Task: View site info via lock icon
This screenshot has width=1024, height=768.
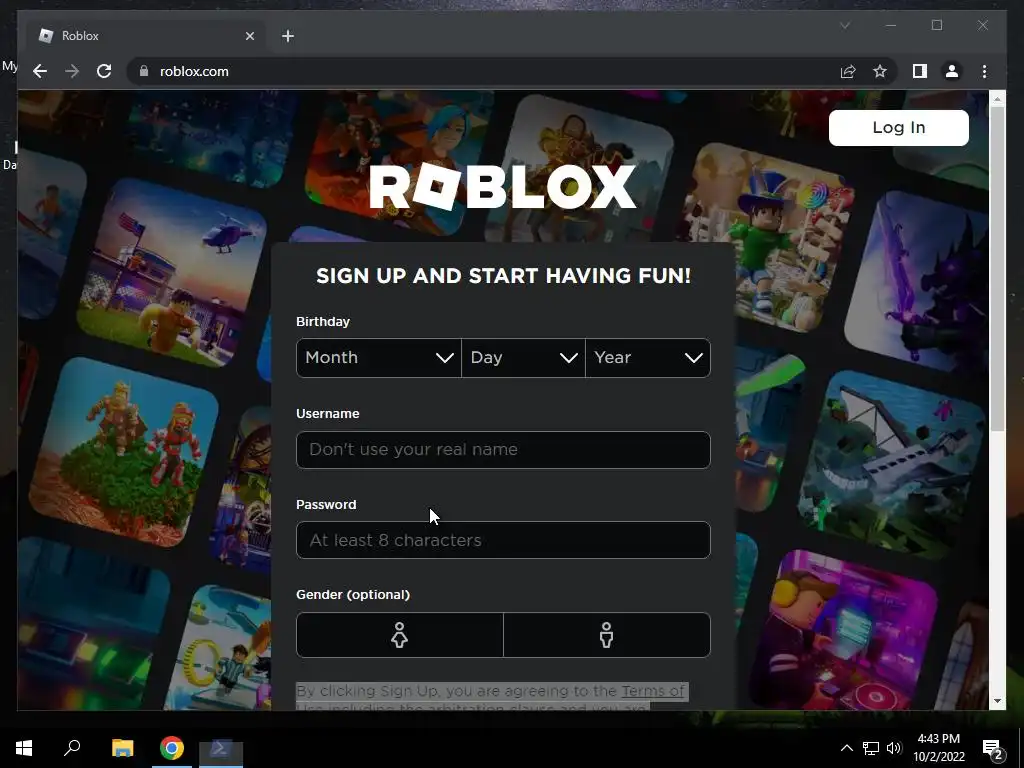Action: tap(144, 71)
